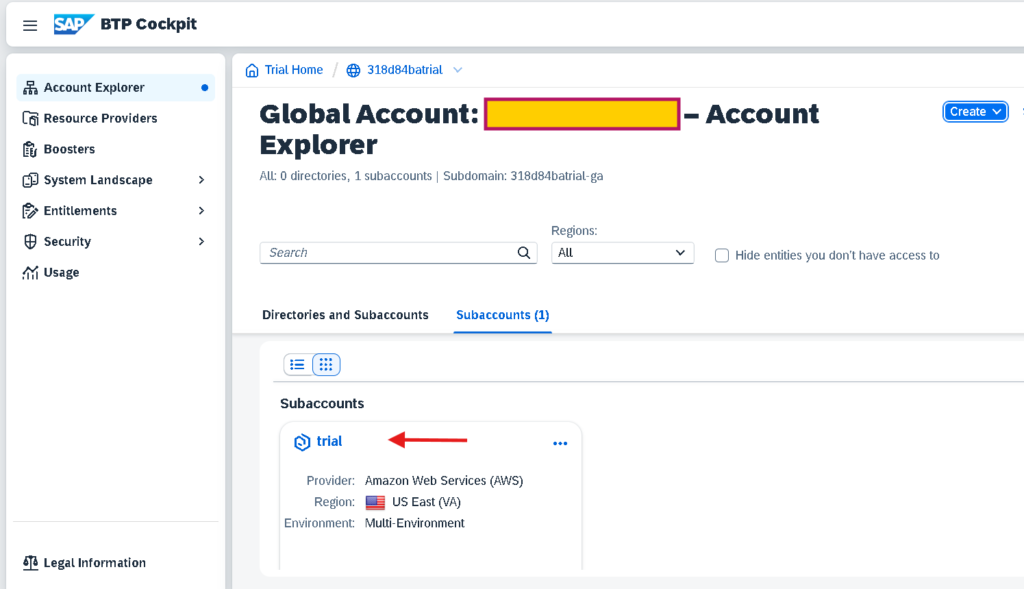Open Legal Information link
Screen dimensions: 1024x589
pyautogui.click(x=94, y=563)
